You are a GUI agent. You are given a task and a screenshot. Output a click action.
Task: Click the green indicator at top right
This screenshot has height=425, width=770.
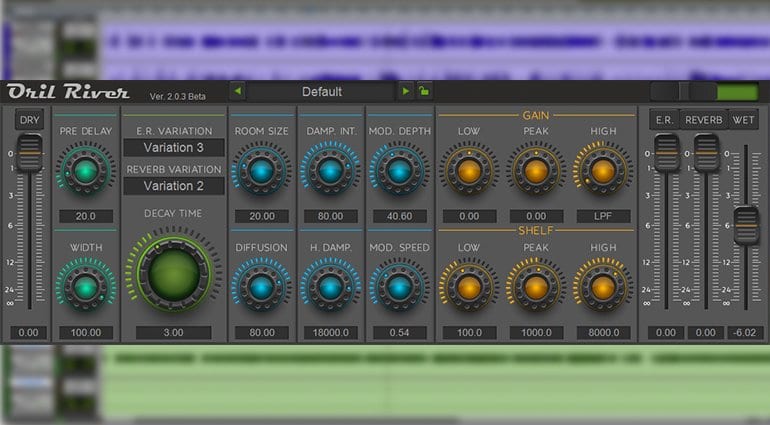(x=738, y=92)
